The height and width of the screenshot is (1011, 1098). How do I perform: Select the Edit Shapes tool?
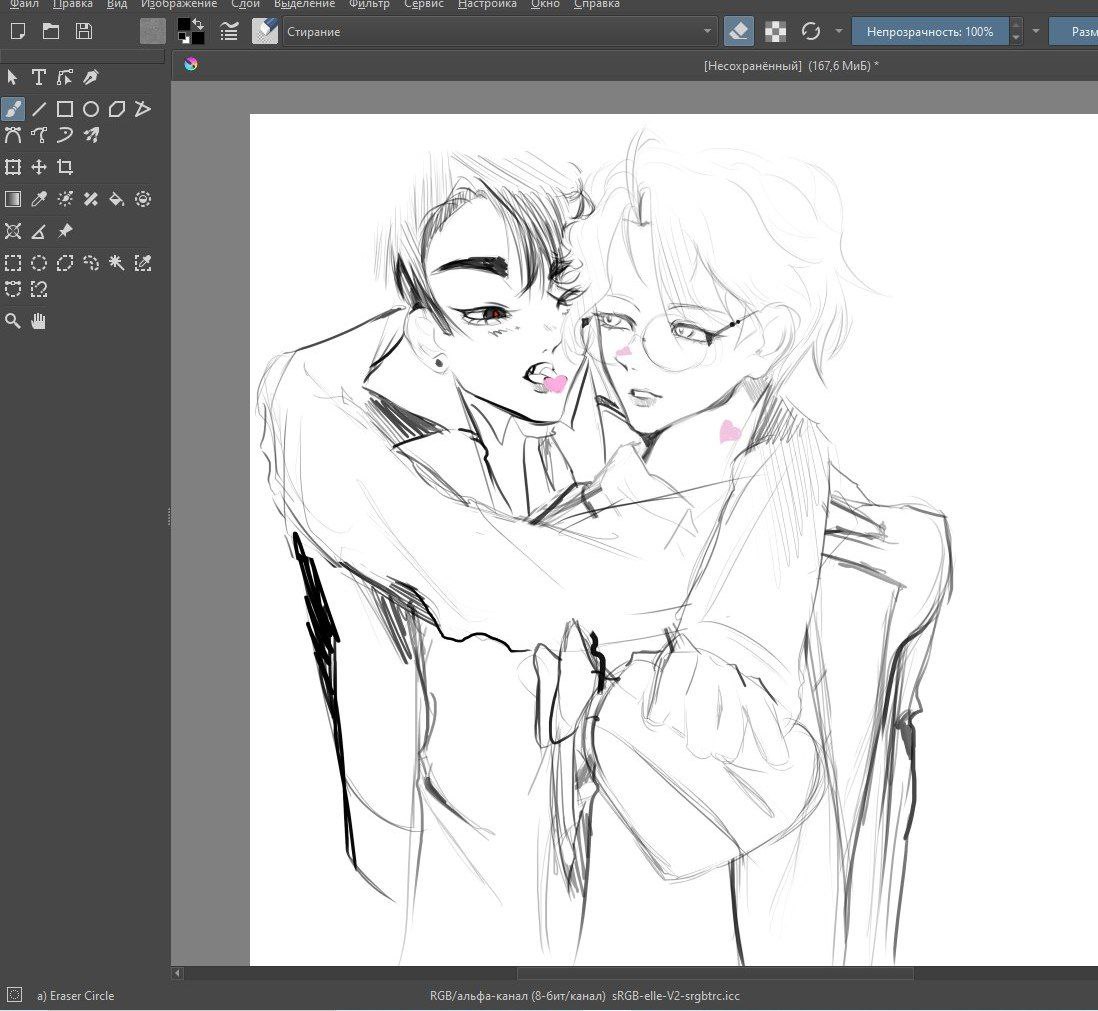click(x=64, y=77)
